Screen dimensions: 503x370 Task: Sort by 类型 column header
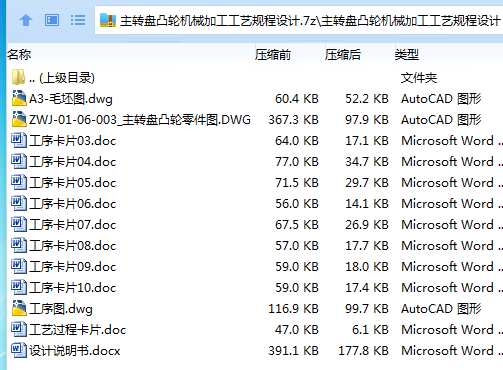407,54
